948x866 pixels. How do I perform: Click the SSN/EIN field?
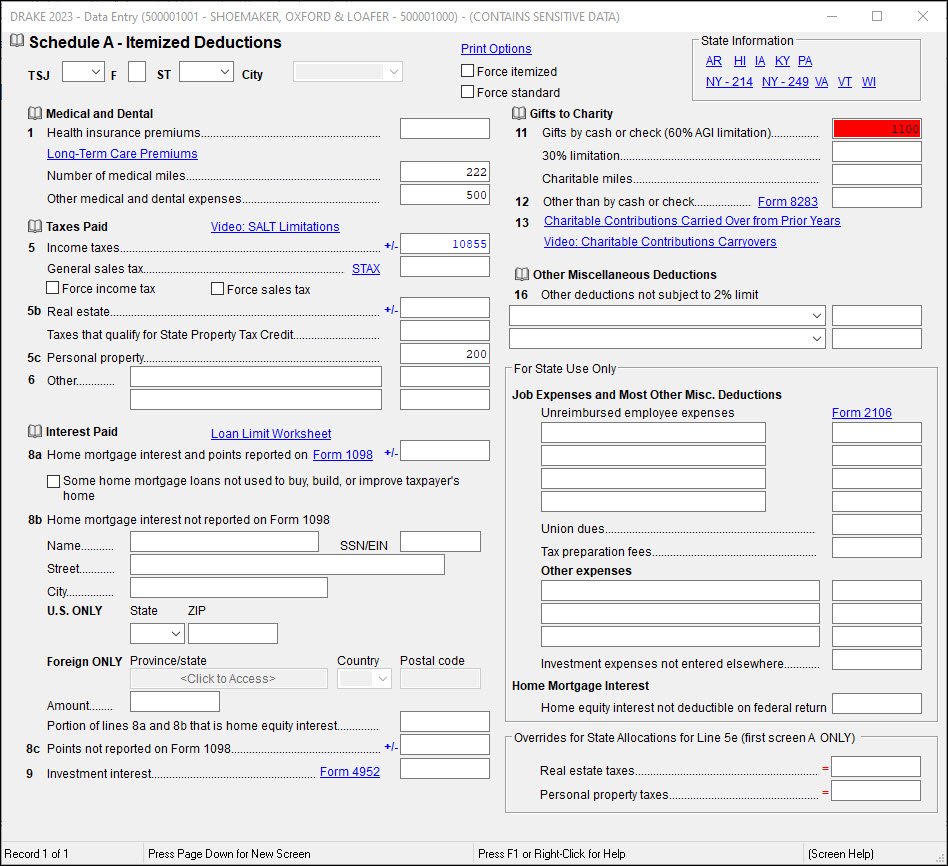coord(440,542)
